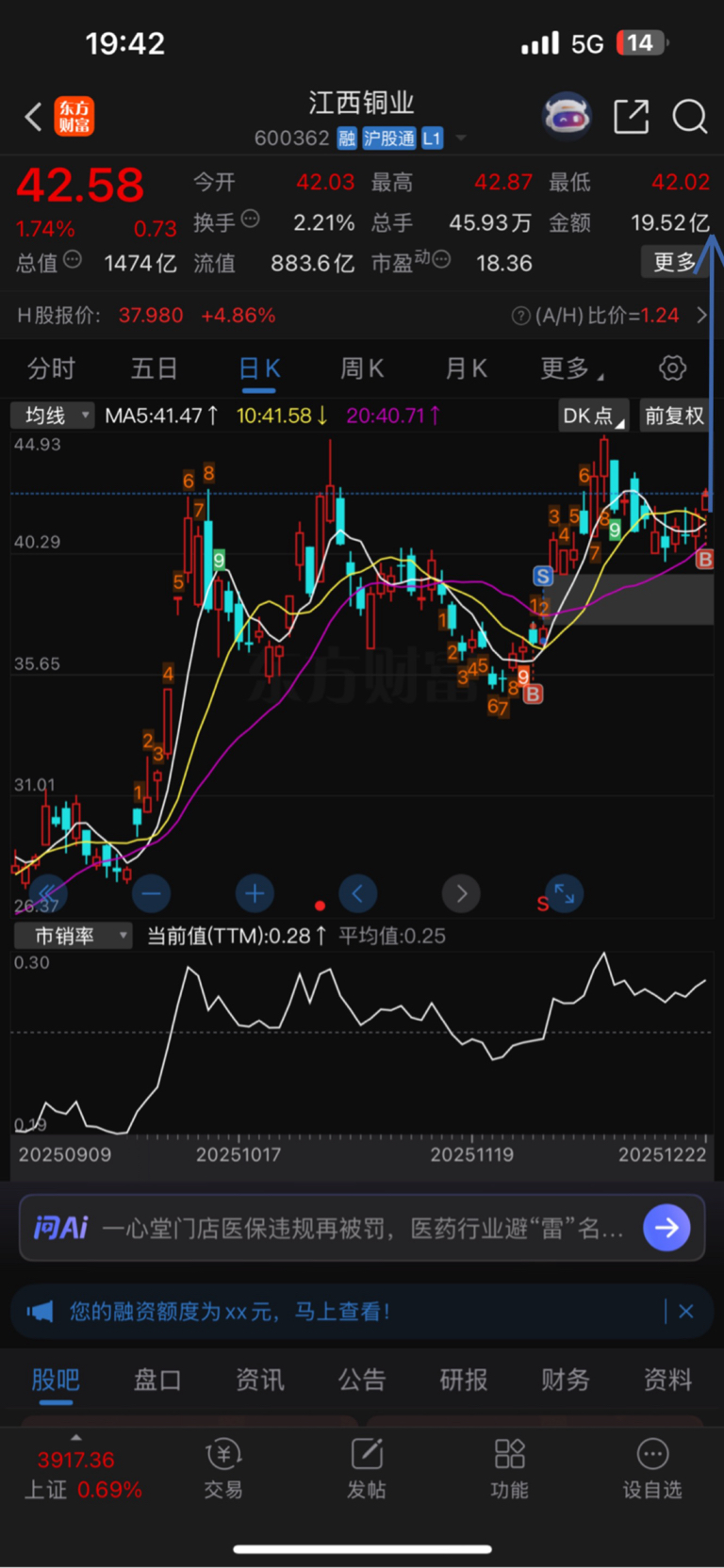The width and height of the screenshot is (724, 1568).
Task: Tap the share export icon
Action: 631,117
